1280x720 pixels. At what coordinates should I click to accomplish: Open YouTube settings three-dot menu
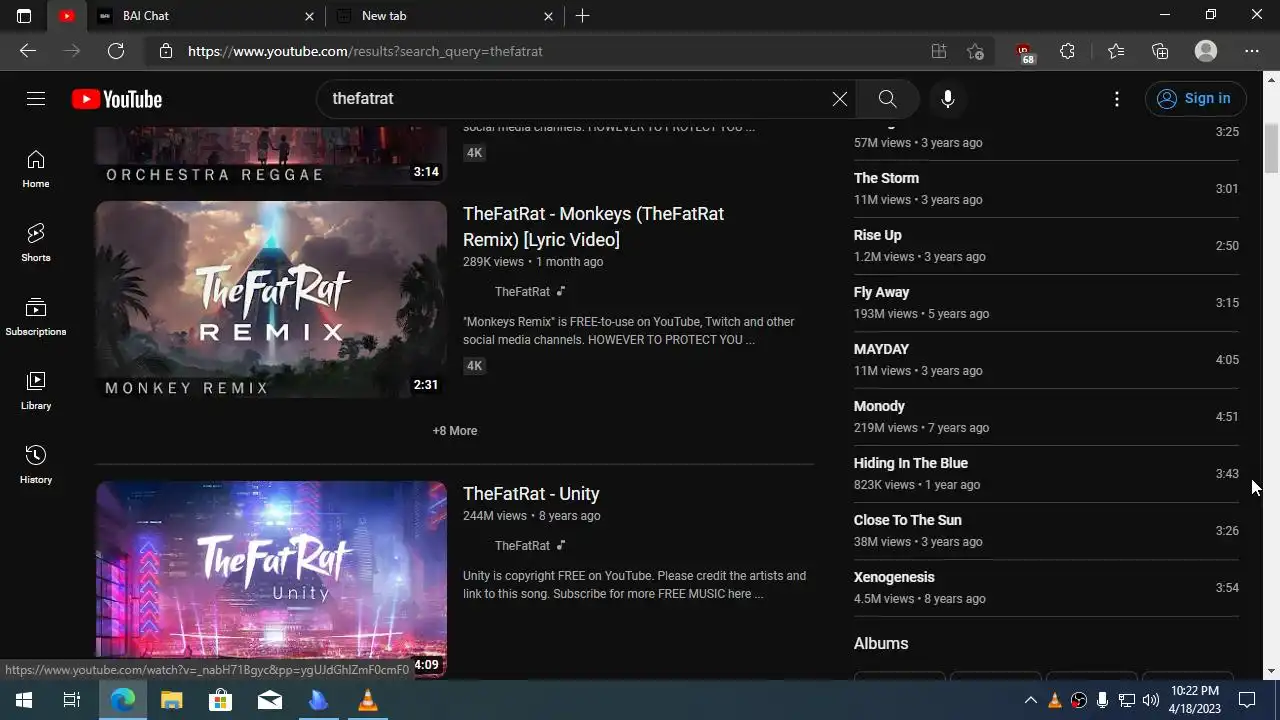tap(1117, 99)
